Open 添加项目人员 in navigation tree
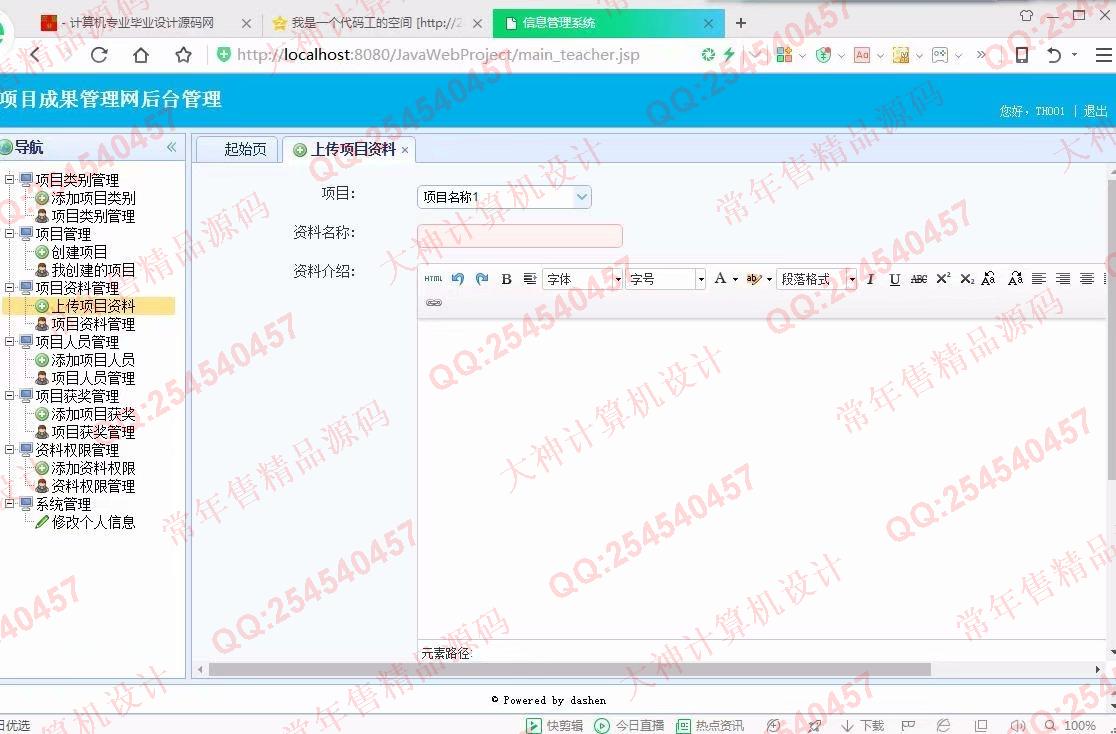The image size is (1116, 734). tap(93, 360)
